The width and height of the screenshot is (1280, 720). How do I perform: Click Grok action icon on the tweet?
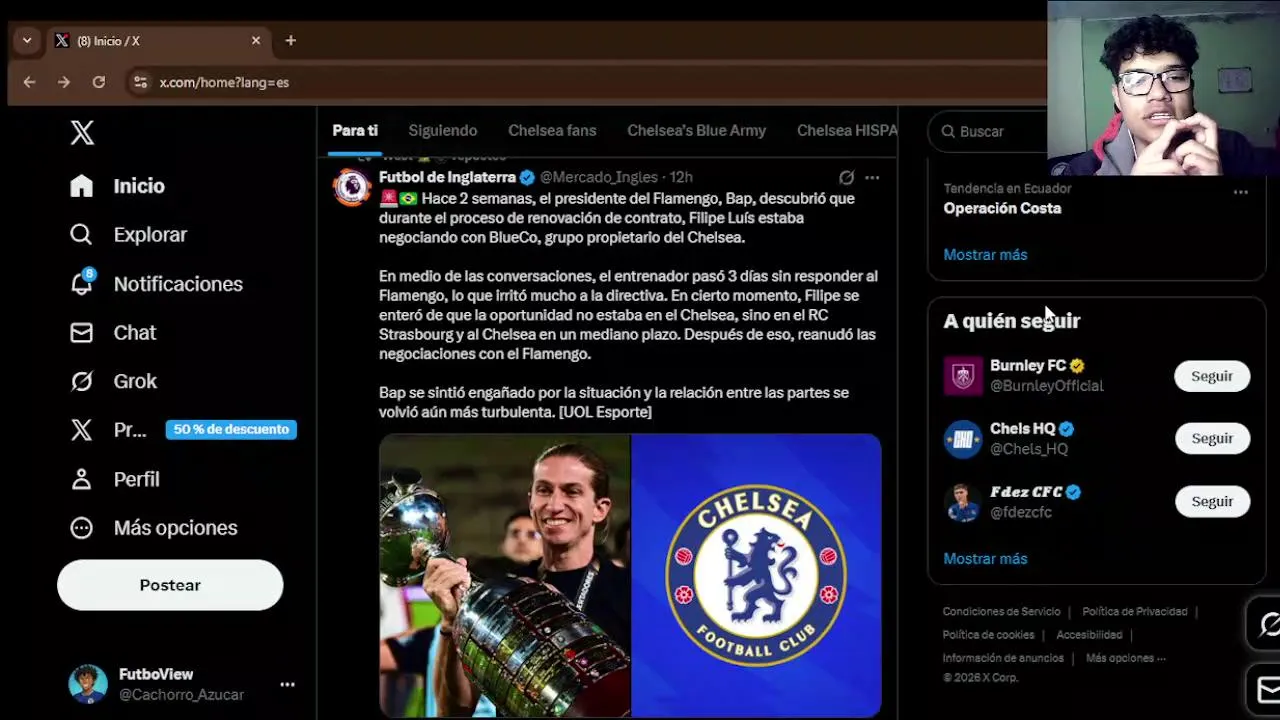point(846,178)
